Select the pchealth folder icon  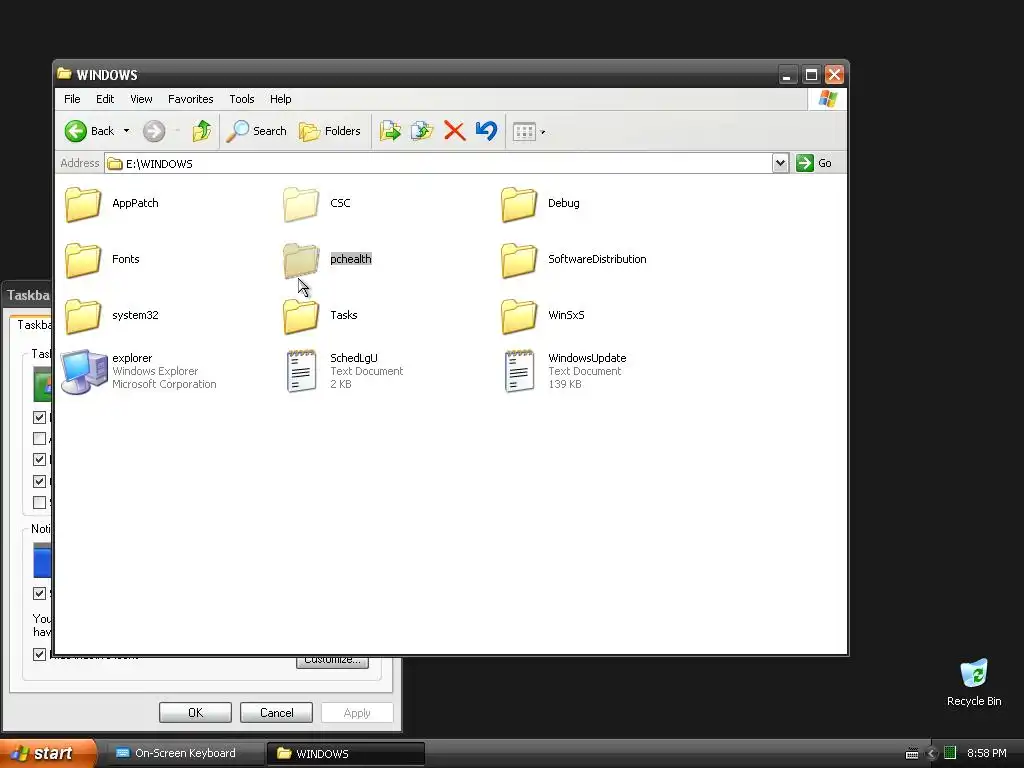click(301, 261)
